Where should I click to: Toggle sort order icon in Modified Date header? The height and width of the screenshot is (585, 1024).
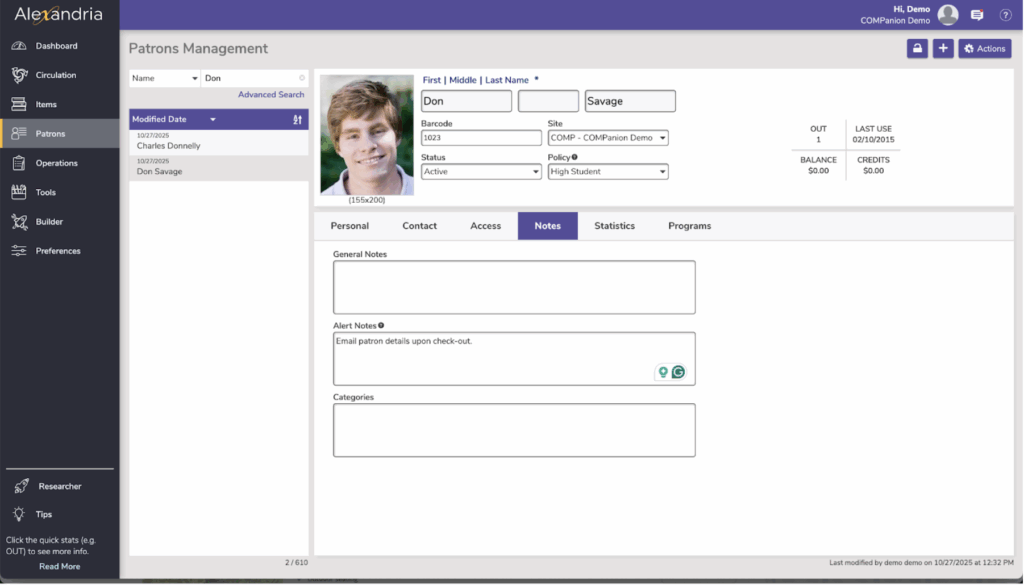click(x=297, y=120)
